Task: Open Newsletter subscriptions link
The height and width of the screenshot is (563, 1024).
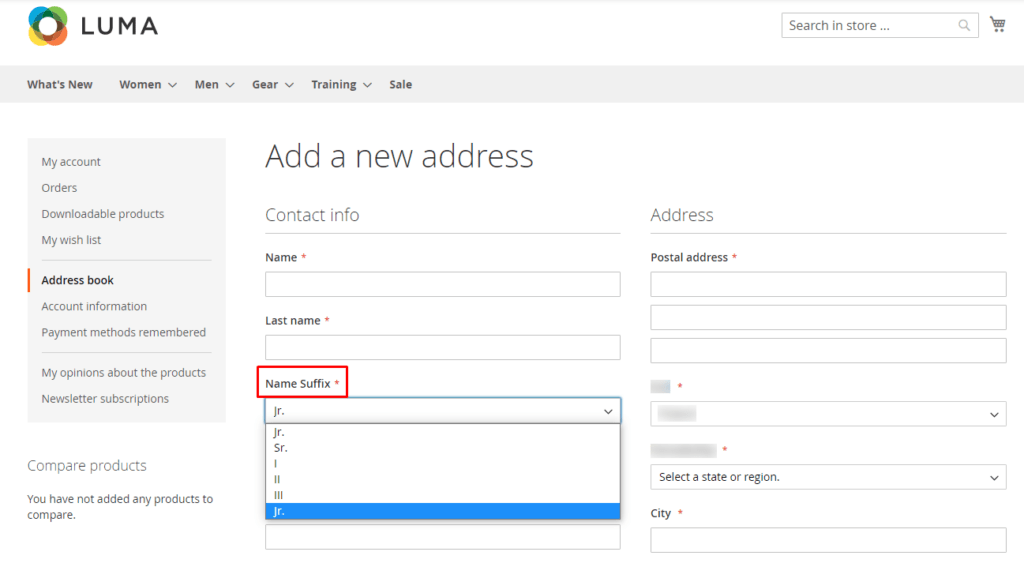Action: pyautogui.click(x=105, y=399)
